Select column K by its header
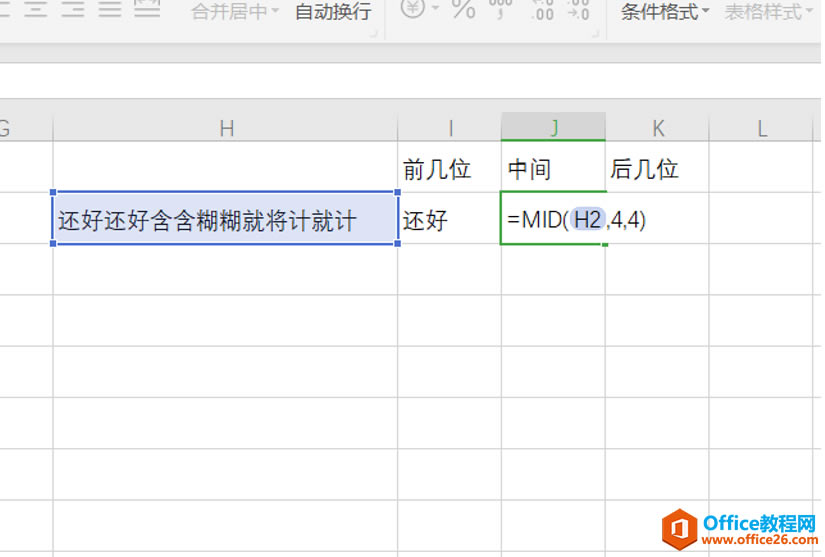Viewport: 825px width, 557px height. click(x=657, y=128)
